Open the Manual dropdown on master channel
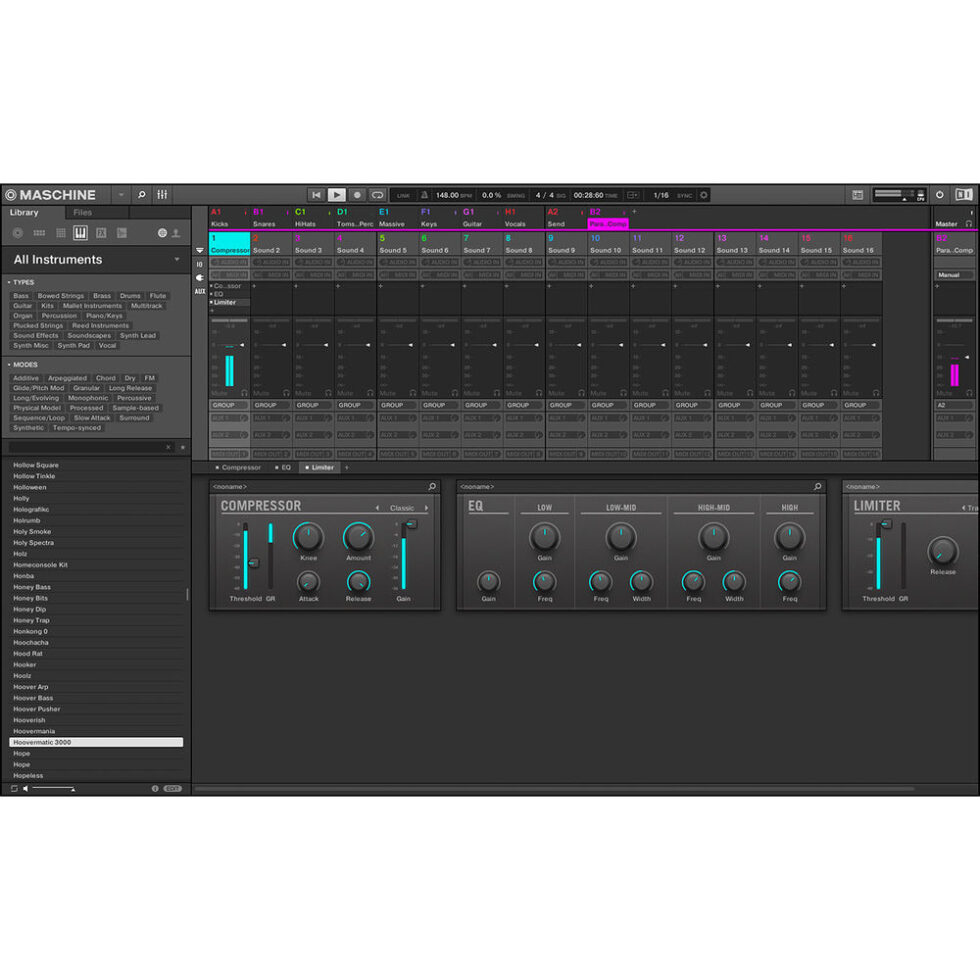980x980 pixels. [x=954, y=275]
